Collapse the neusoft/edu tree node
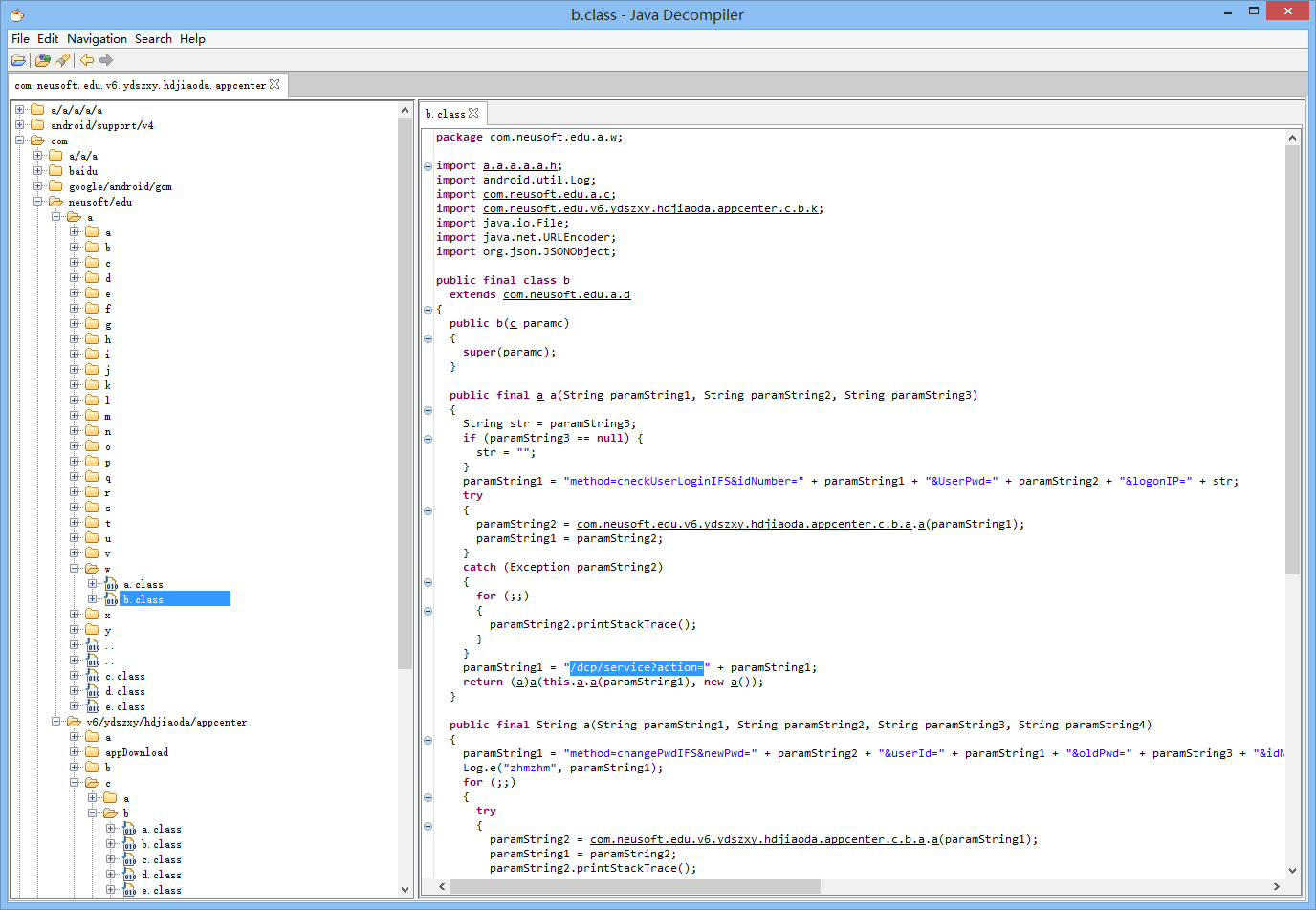 point(38,202)
